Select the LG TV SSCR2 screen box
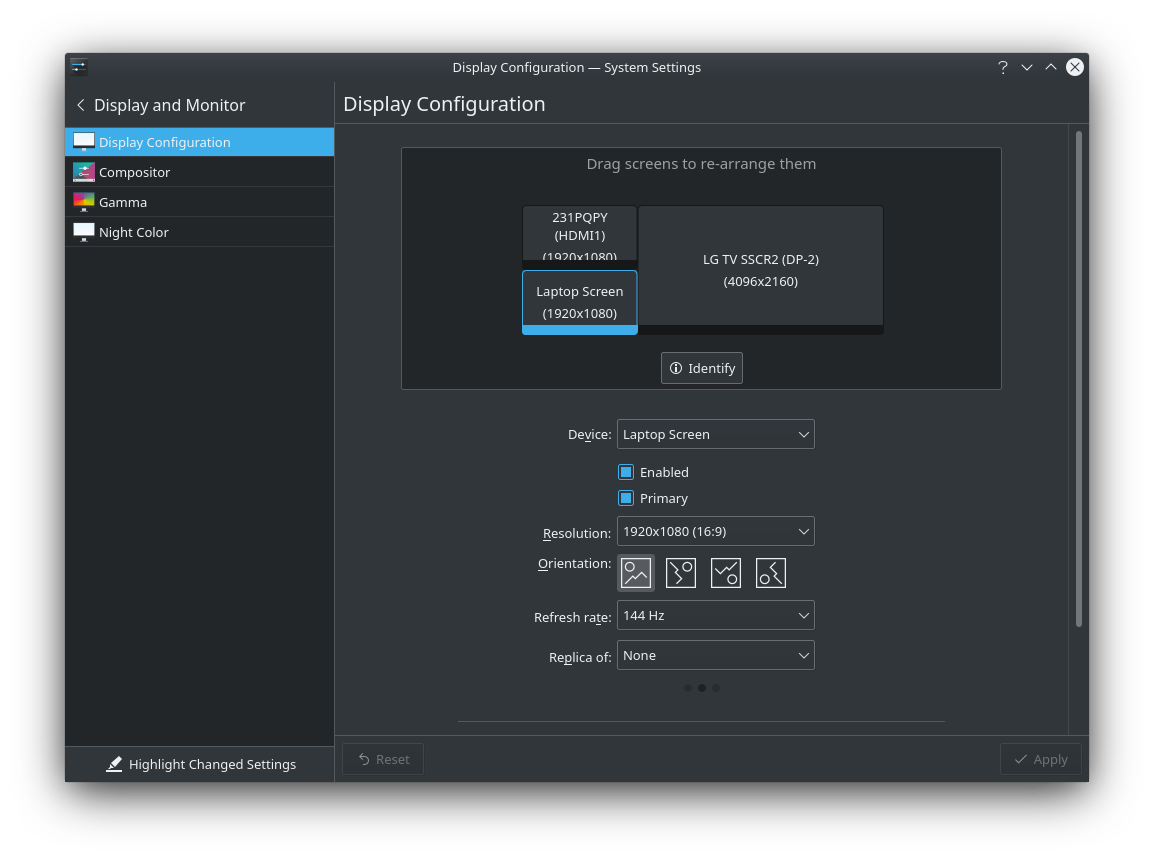 760,270
